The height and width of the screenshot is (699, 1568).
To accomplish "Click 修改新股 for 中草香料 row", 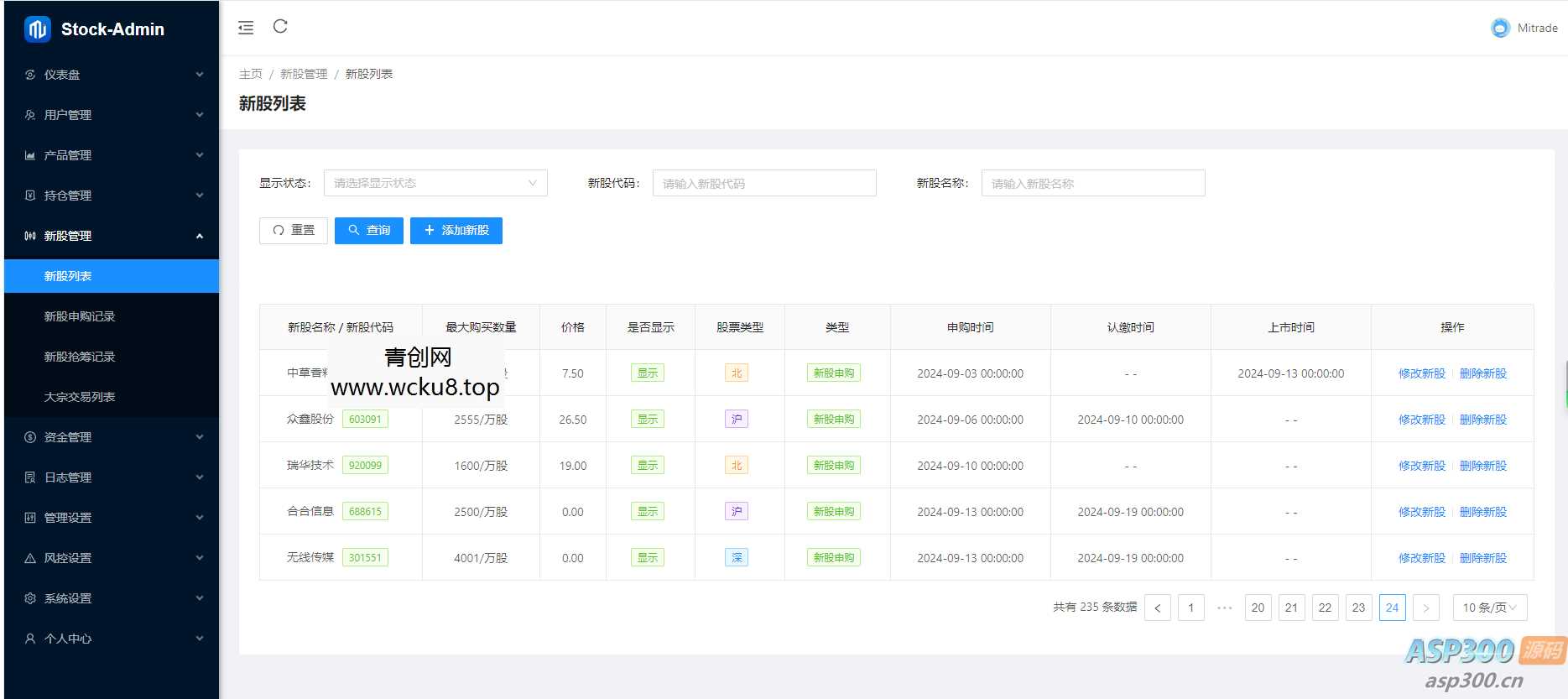I will 1422,373.
